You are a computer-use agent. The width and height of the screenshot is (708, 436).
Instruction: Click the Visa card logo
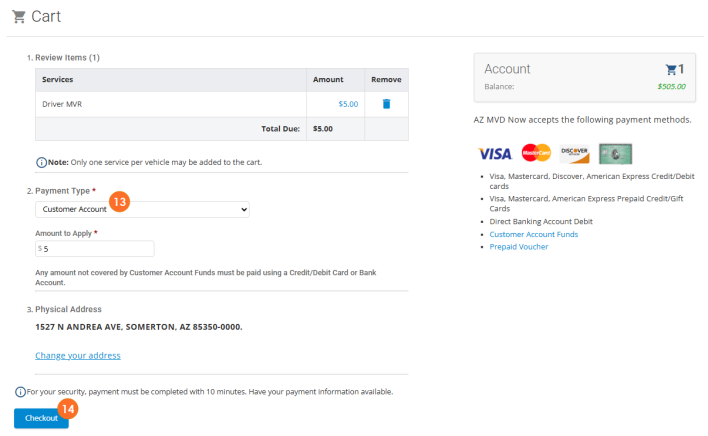[x=495, y=154]
